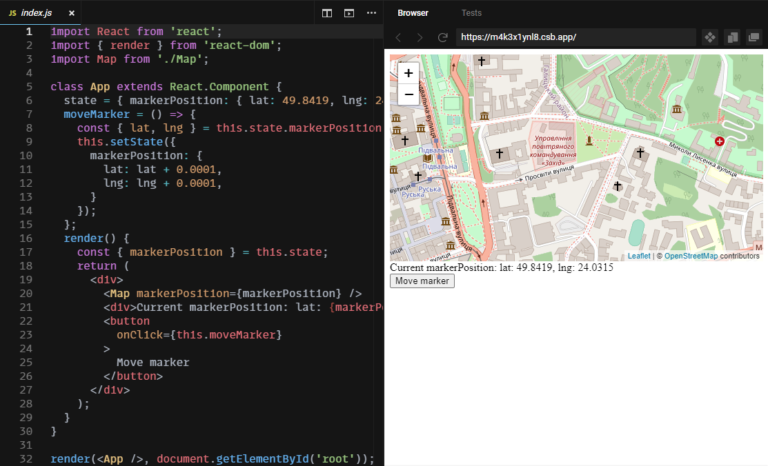This screenshot has width=768, height=466.
Task: Go forward in the preview browser
Action: point(420,37)
